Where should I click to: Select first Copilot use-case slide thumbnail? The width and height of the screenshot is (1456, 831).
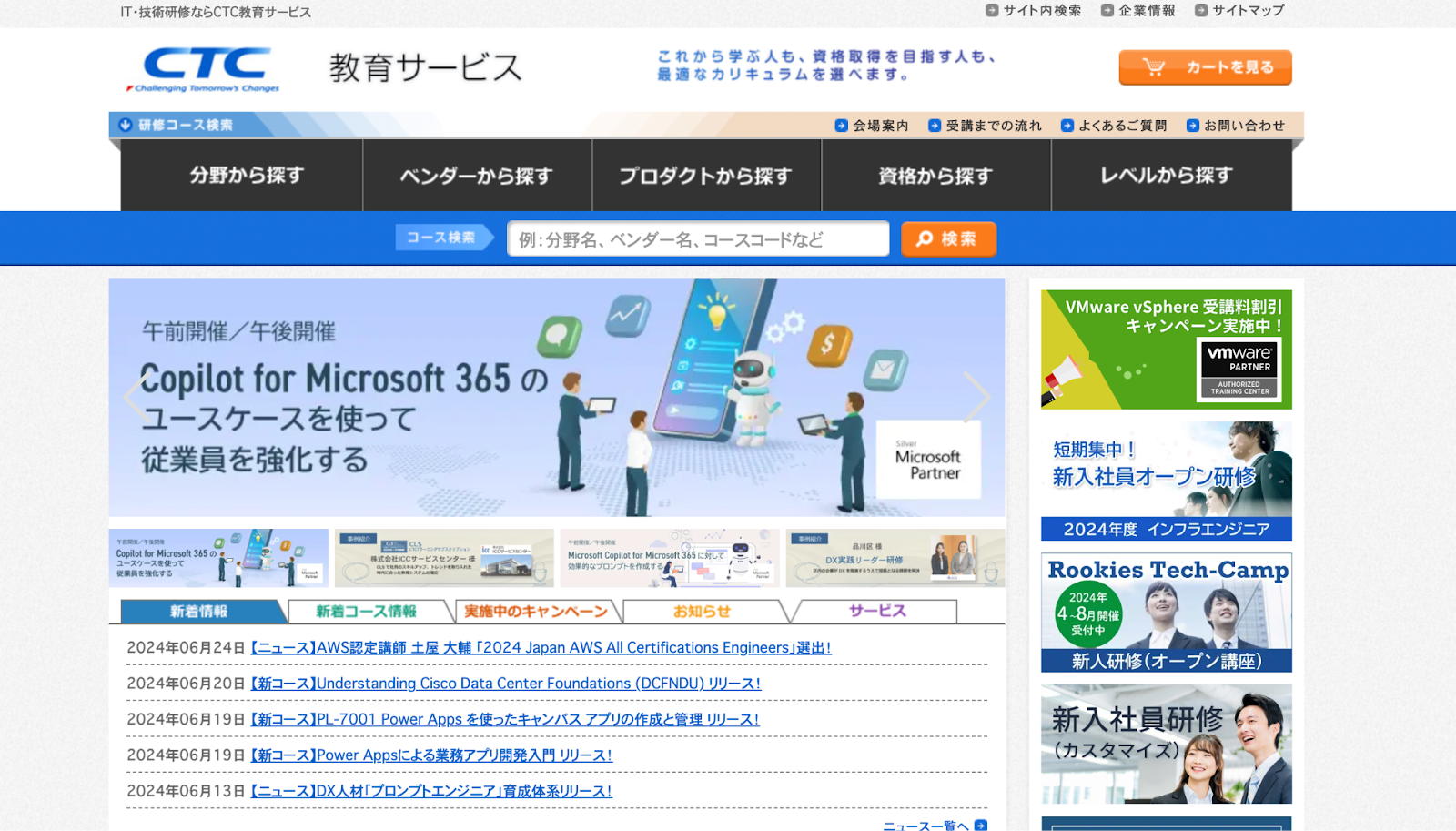[x=218, y=558]
